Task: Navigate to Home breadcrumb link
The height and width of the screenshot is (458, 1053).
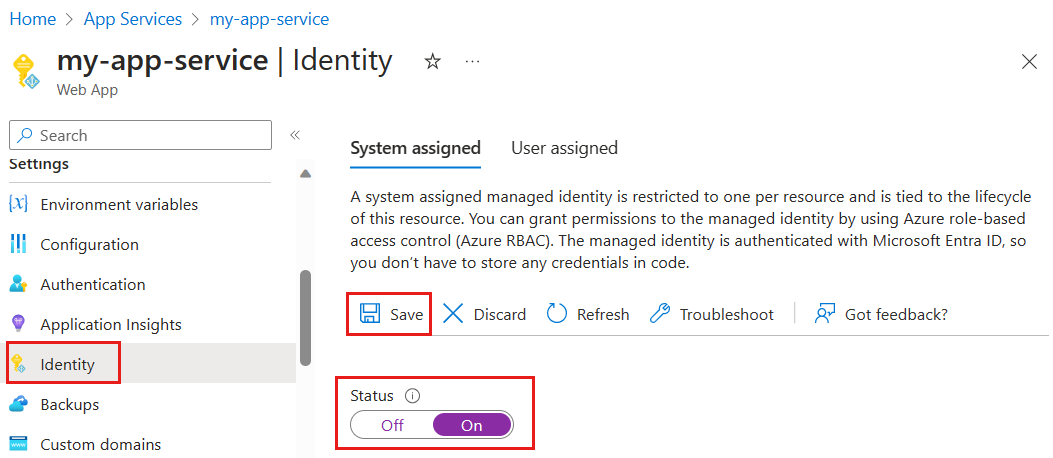Action: click(33, 19)
